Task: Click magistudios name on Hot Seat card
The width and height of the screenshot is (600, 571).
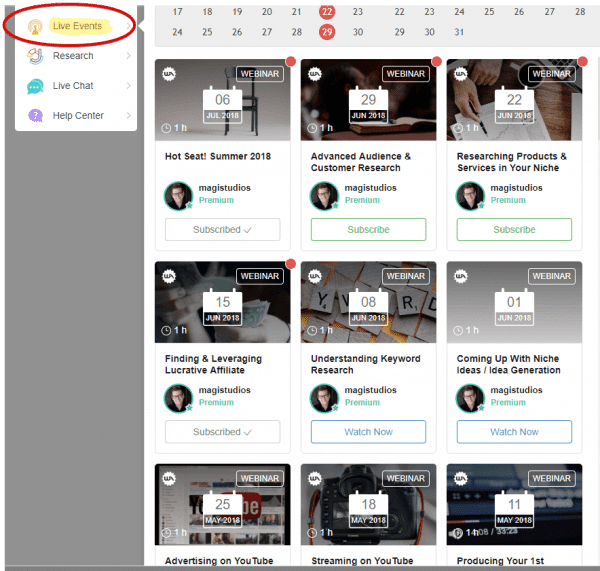Action: pos(225,188)
